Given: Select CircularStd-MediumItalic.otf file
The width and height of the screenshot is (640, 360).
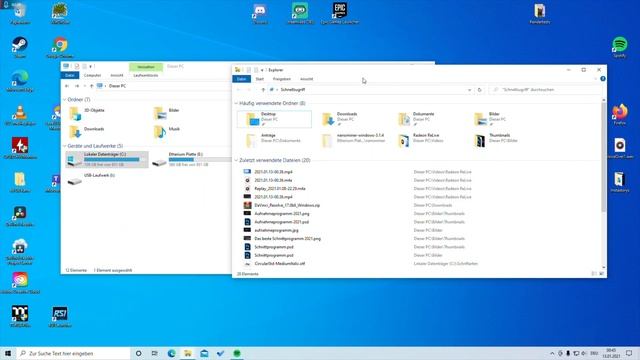Looking at the screenshot, I should pyautogui.click(x=280, y=264).
